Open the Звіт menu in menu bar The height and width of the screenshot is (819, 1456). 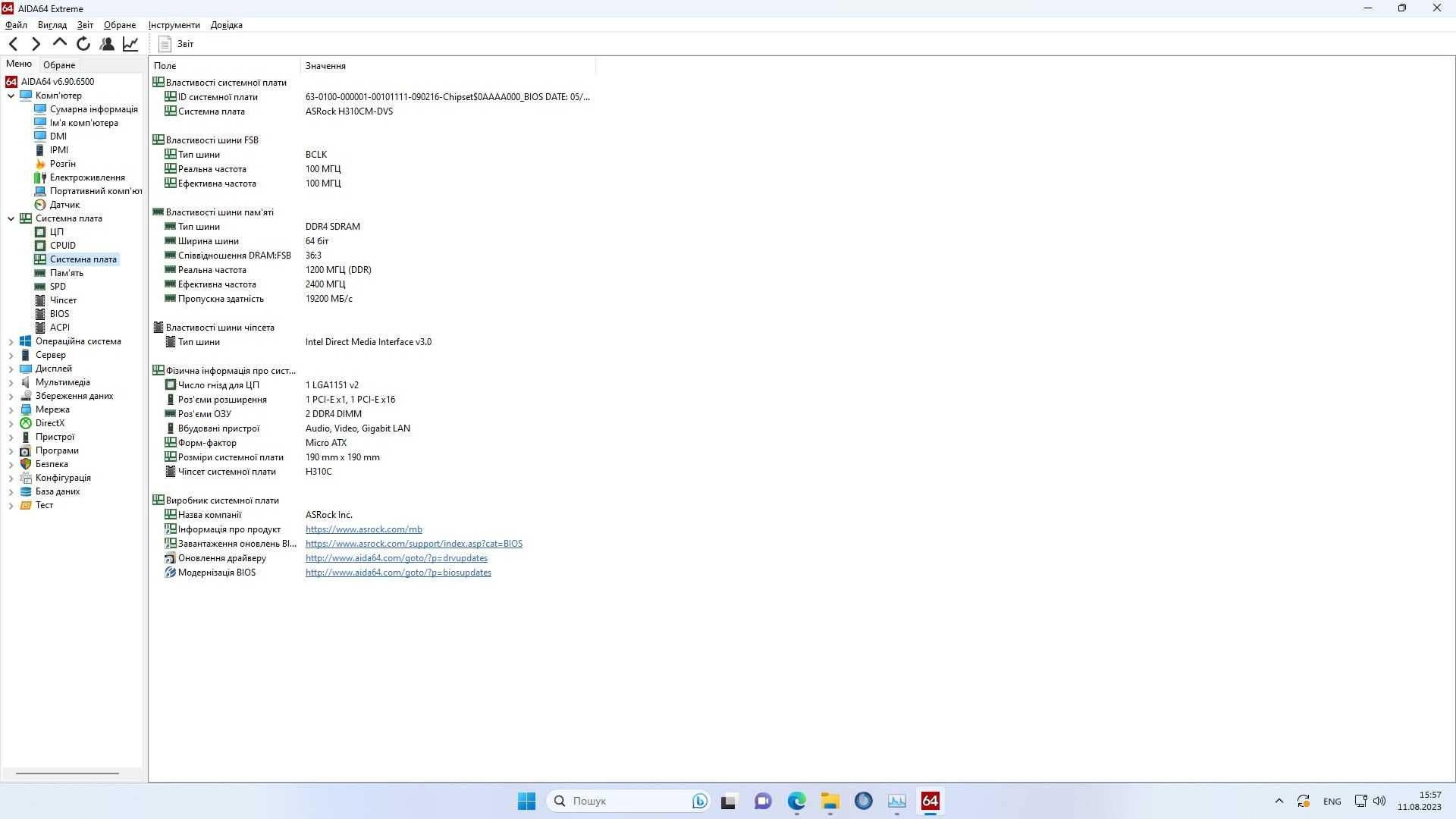[x=85, y=25]
